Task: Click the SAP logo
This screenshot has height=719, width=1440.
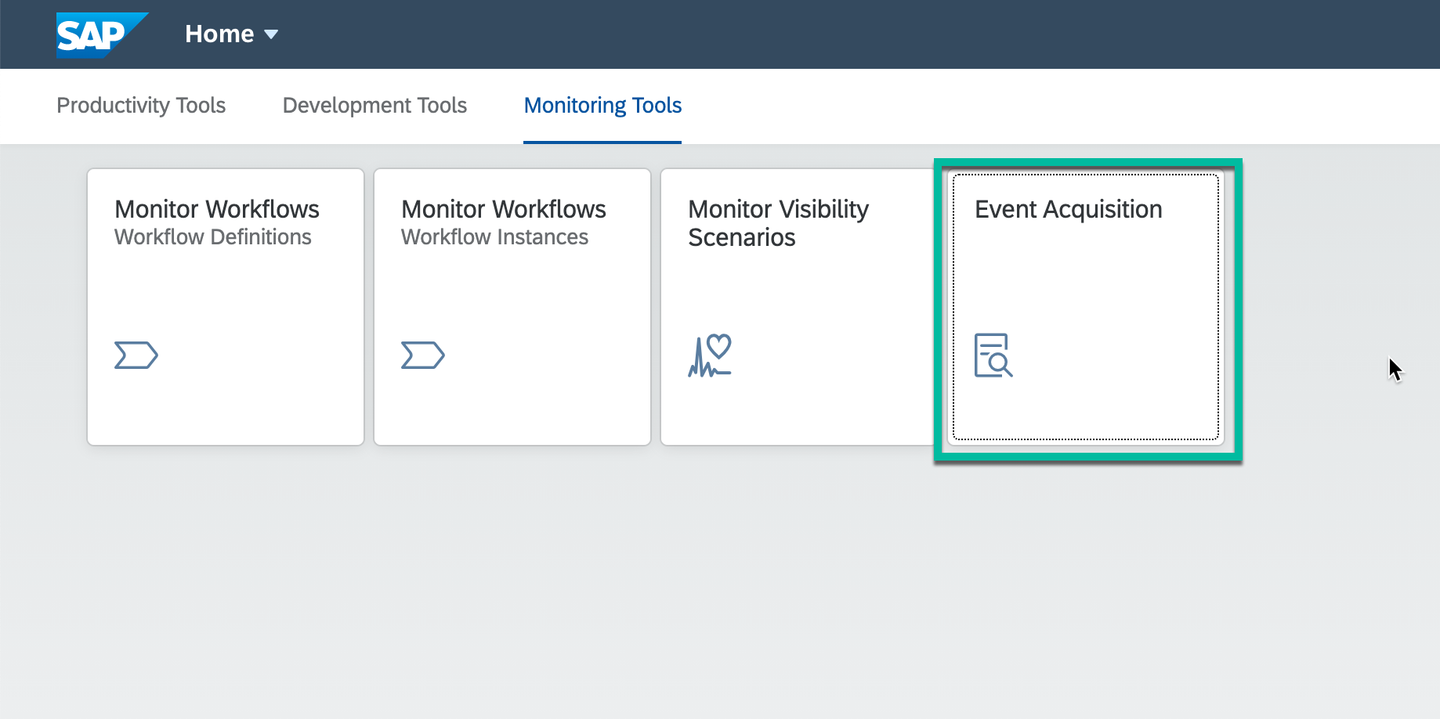Action: [102, 35]
